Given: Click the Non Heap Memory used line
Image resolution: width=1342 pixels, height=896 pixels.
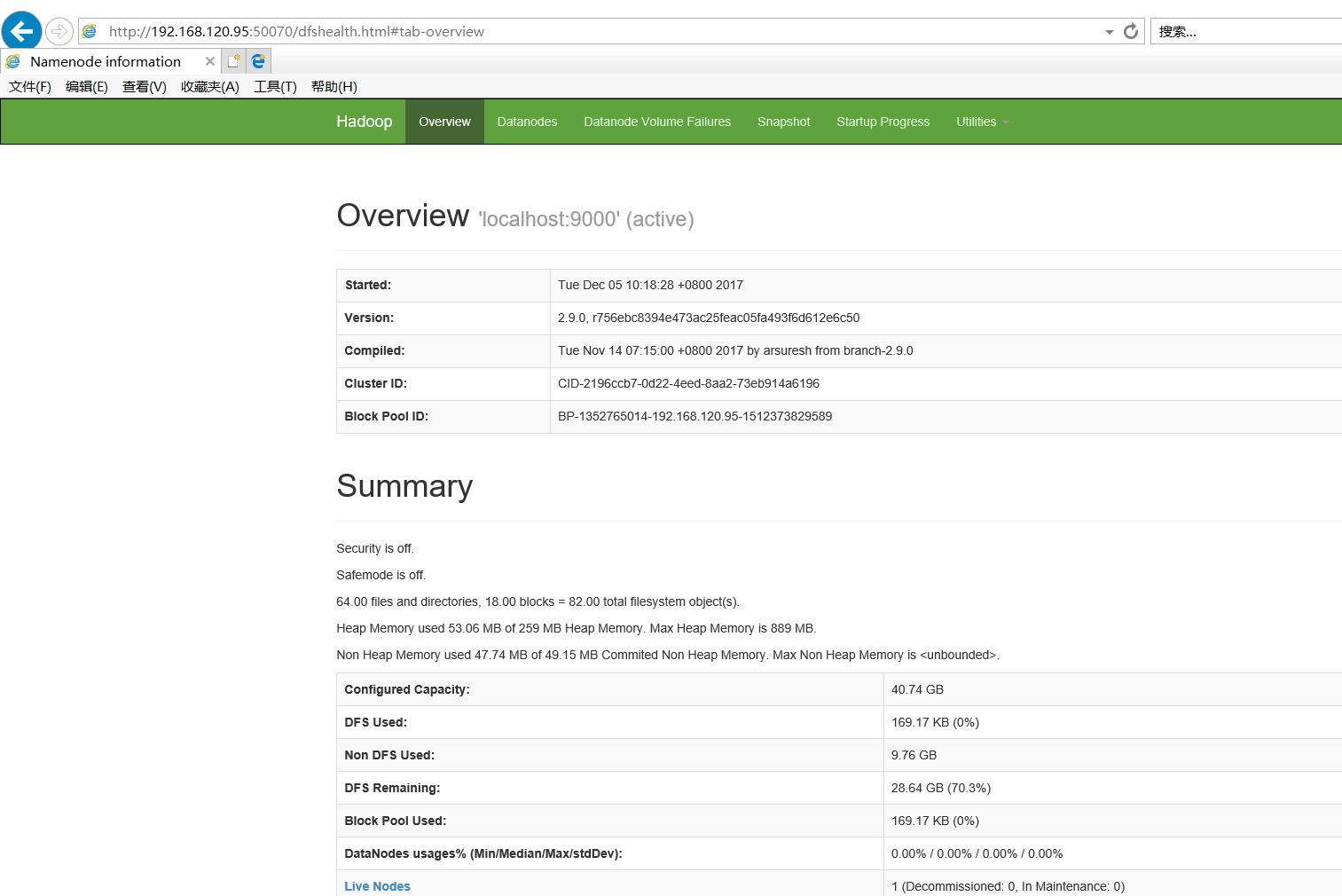Looking at the screenshot, I should point(668,655).
